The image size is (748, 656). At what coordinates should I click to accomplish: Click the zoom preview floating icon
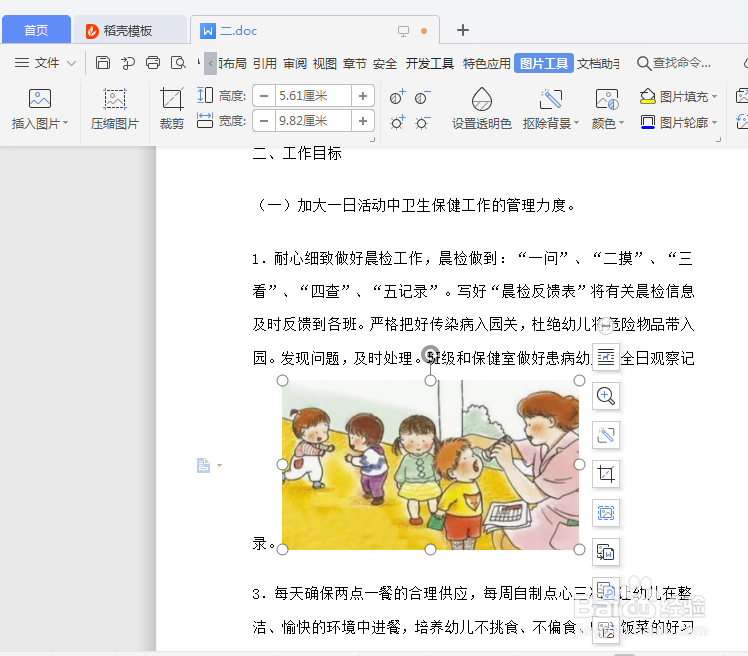pyautogui.click(x=606, y=396)
